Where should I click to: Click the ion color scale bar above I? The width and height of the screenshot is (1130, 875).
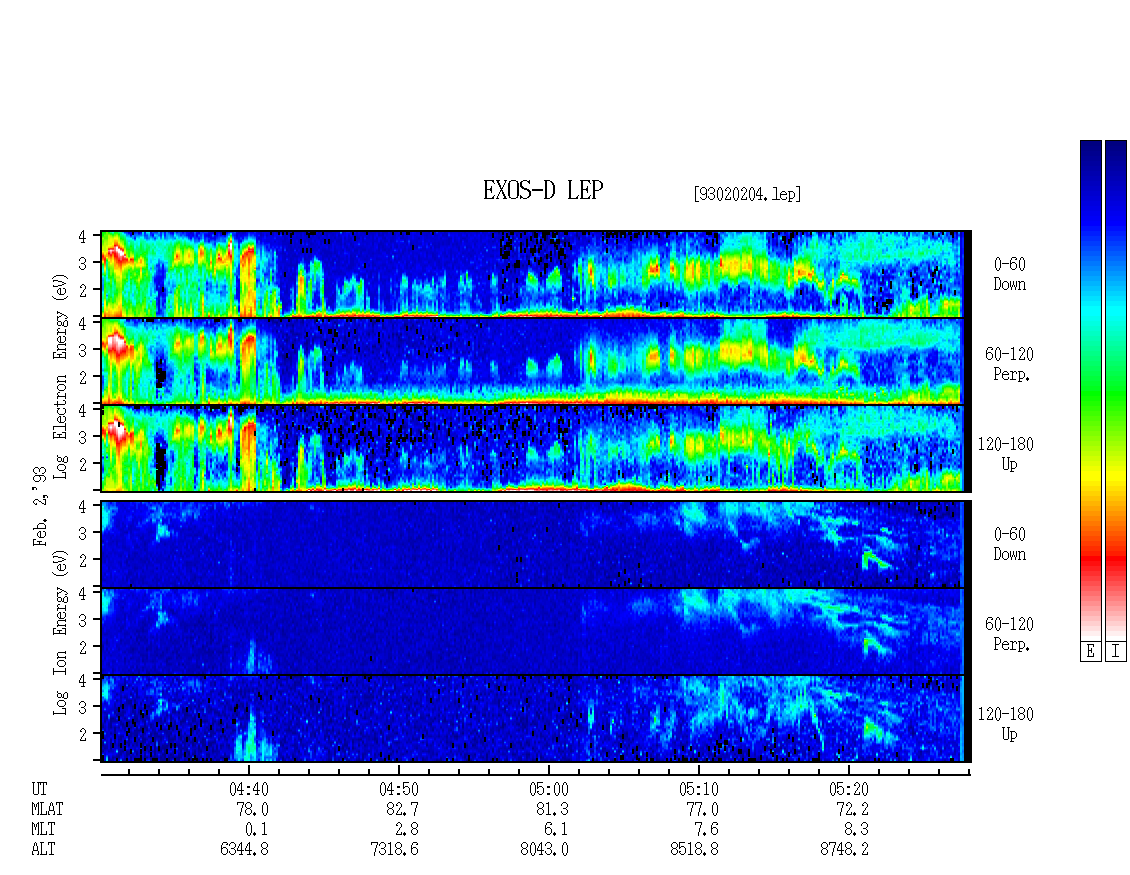coord(1116,391)
